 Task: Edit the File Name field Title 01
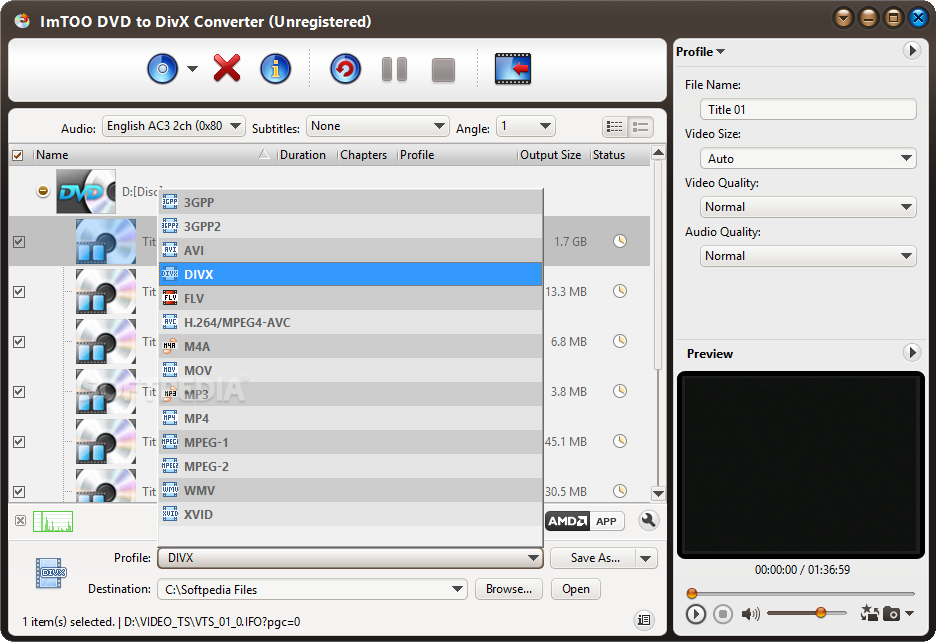pyautogui.click(x=808, y=109)
